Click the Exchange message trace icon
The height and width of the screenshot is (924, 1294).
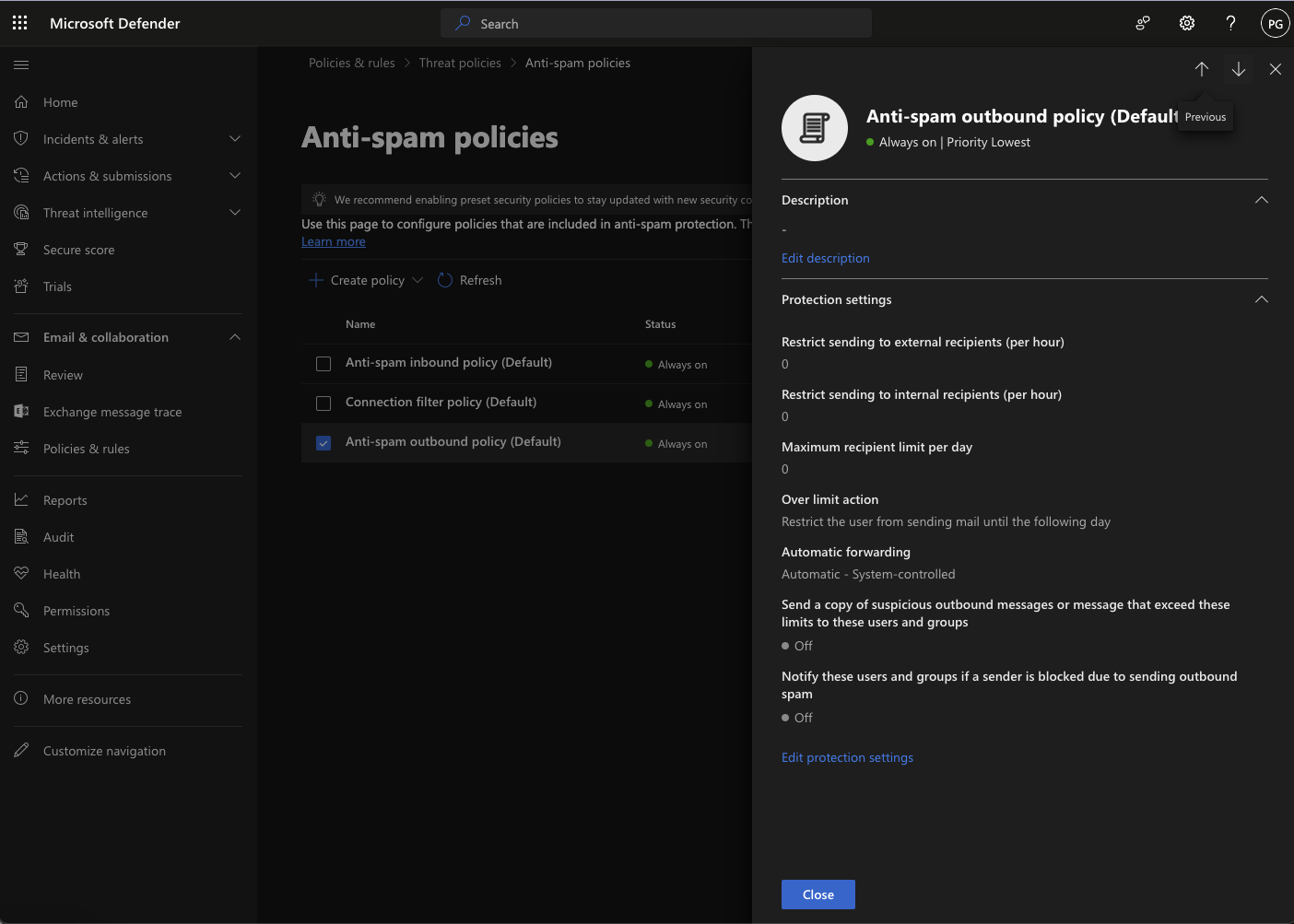pyautogui.click(x=21, y=412)
